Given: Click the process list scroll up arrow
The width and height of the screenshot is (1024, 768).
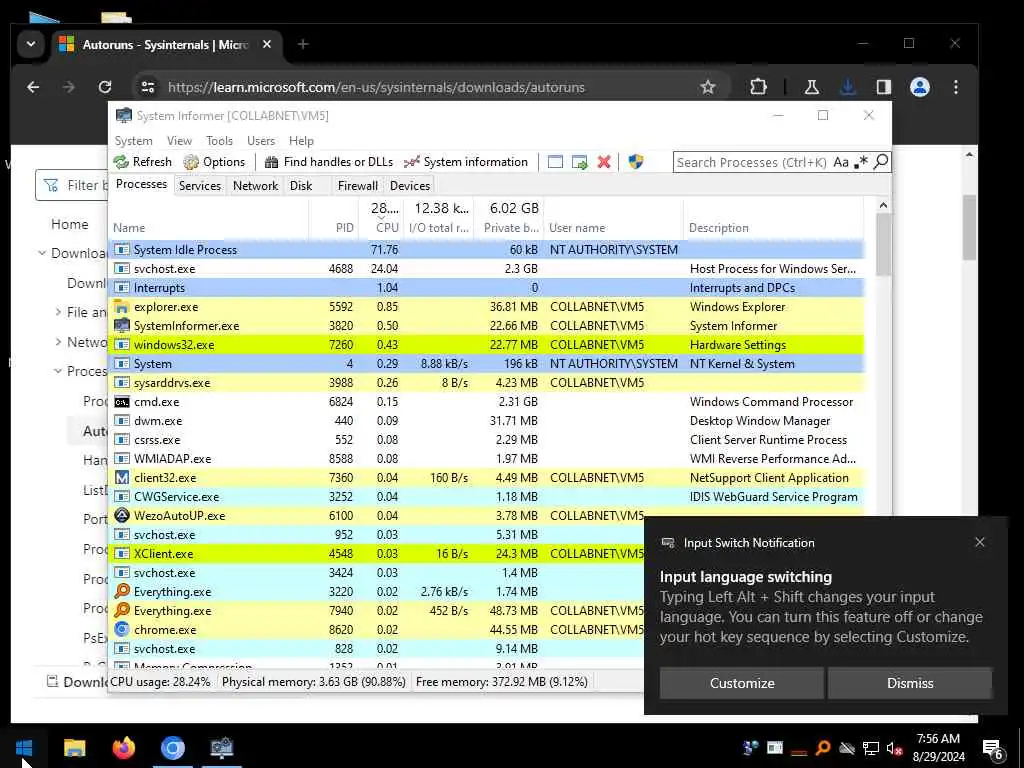Looking at the screenshot, I should tap(883, 206).
